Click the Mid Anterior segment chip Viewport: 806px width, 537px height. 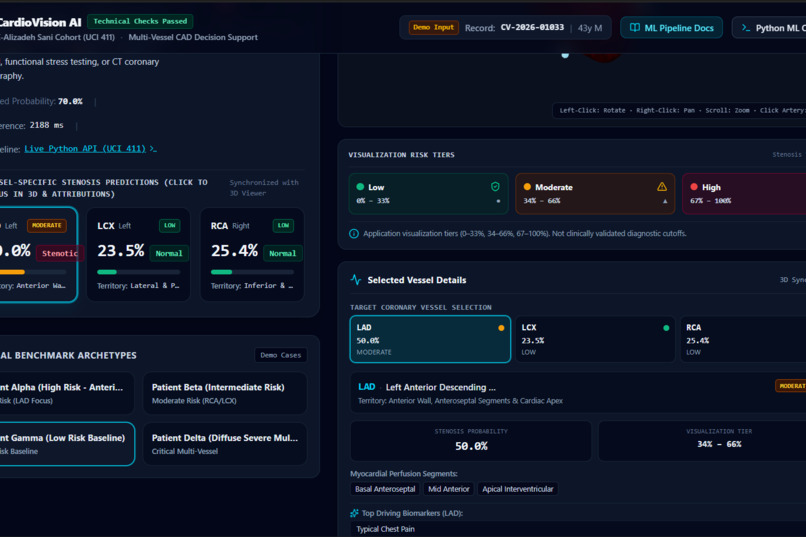click(449, 489)
